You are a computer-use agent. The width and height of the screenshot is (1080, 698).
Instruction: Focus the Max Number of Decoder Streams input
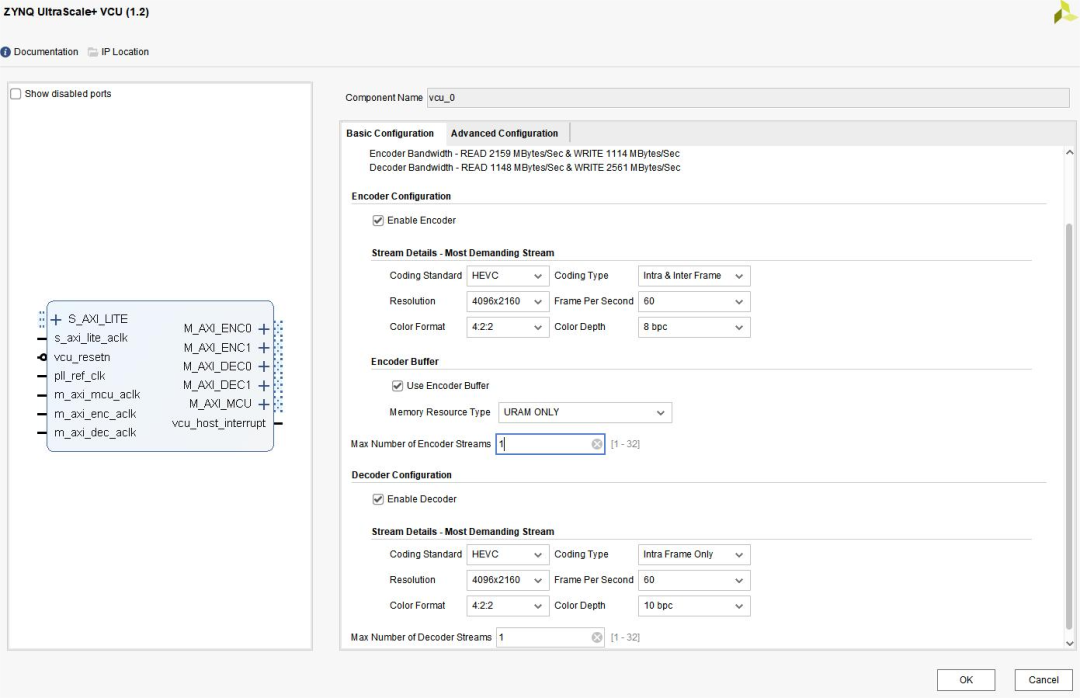550,637
